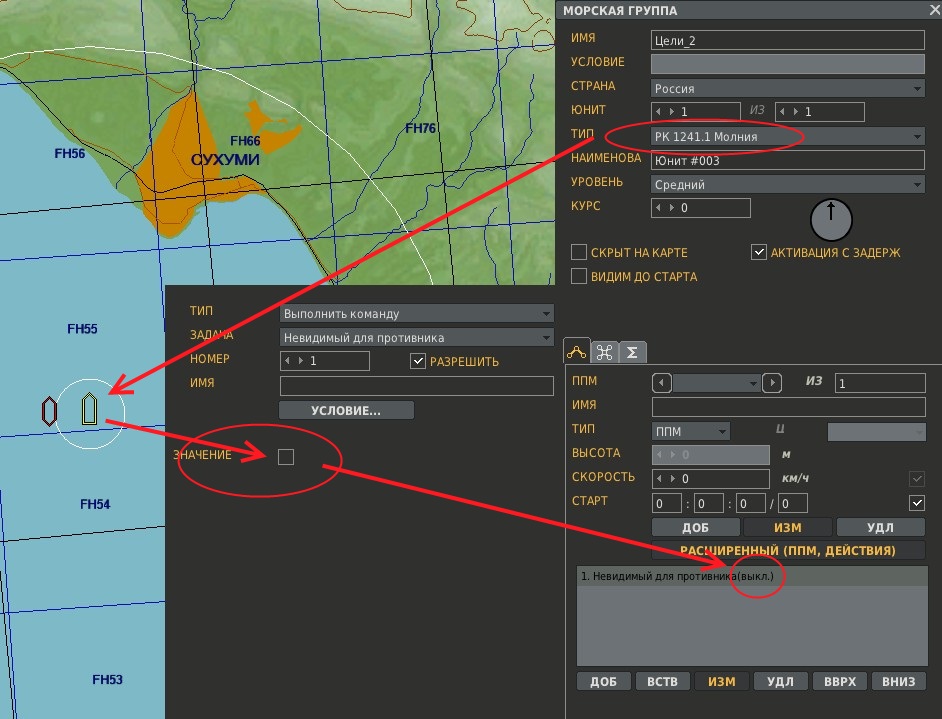The width and height of the screenshot is (942, 719).
Task: Click the group УСЛОВИЕ input field
Action: click(788, 64)
